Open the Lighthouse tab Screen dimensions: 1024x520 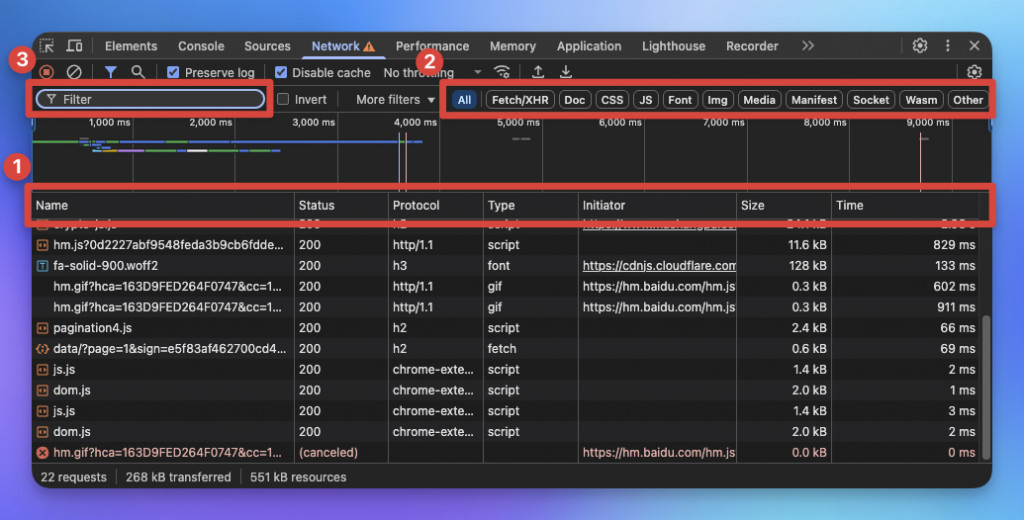(x=673, y=46)
